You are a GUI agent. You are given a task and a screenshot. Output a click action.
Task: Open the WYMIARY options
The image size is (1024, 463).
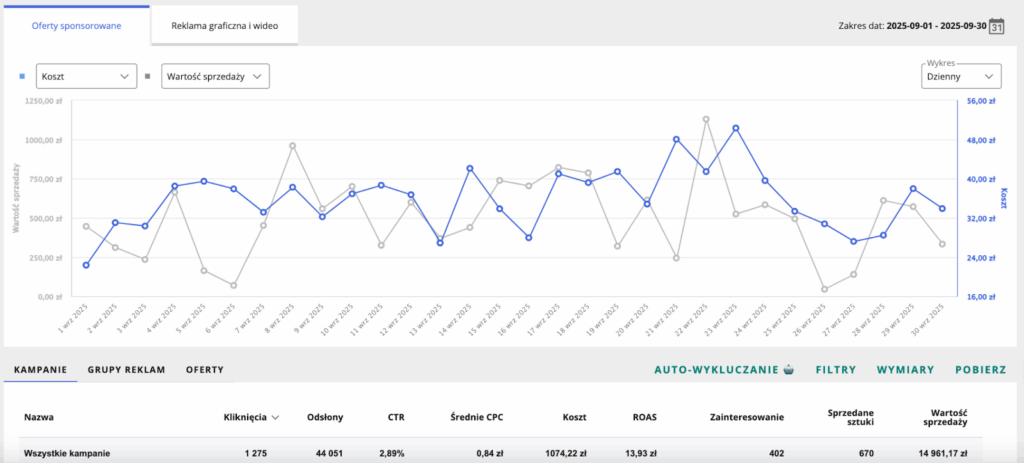905,370
